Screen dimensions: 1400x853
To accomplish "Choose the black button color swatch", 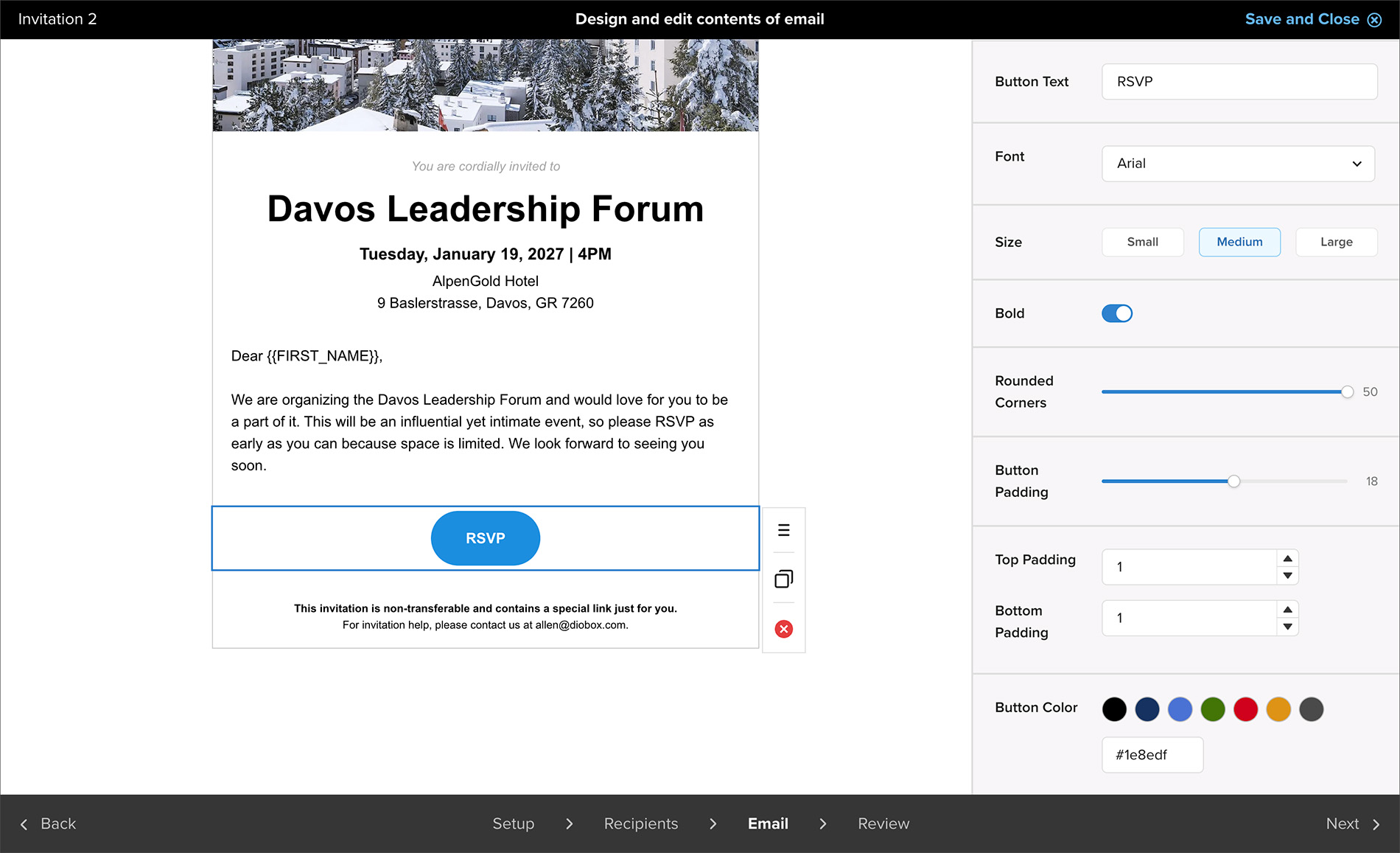I will click(x=1114, y=709).
